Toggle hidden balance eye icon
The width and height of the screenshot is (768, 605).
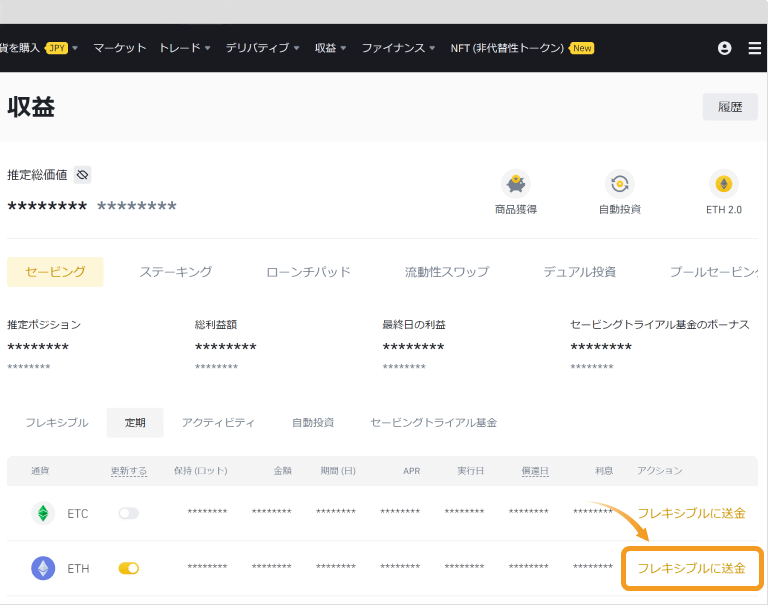tap(82, 175)
